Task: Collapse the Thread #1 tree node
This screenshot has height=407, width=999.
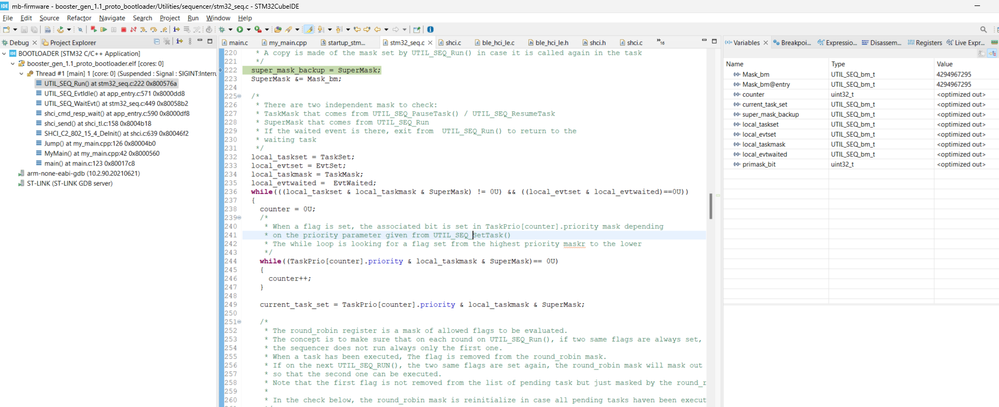Action: 20,73
